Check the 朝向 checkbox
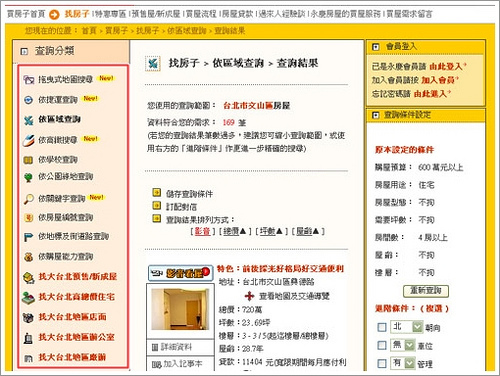This screenshot has height=376, width=500. point(382,327)
